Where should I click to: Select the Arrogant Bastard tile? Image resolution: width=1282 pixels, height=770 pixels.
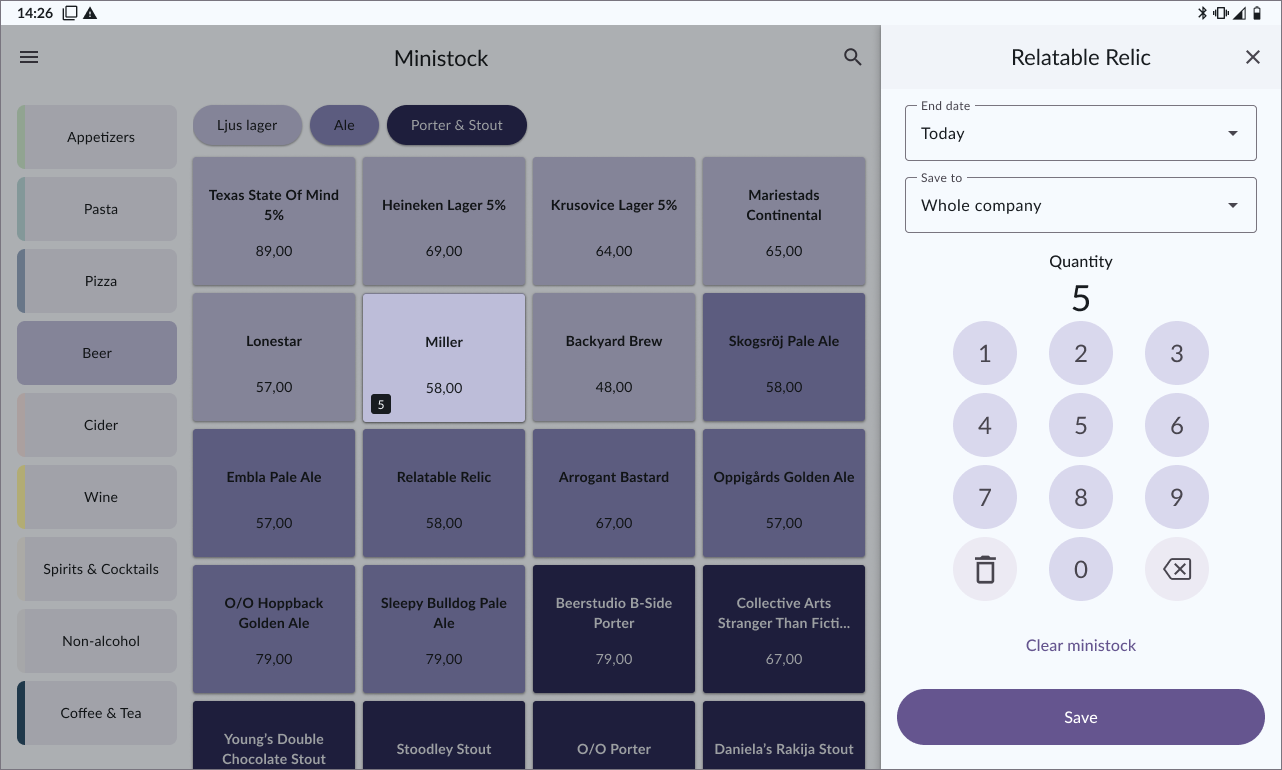pyautogui.click(x=614, y=493)
